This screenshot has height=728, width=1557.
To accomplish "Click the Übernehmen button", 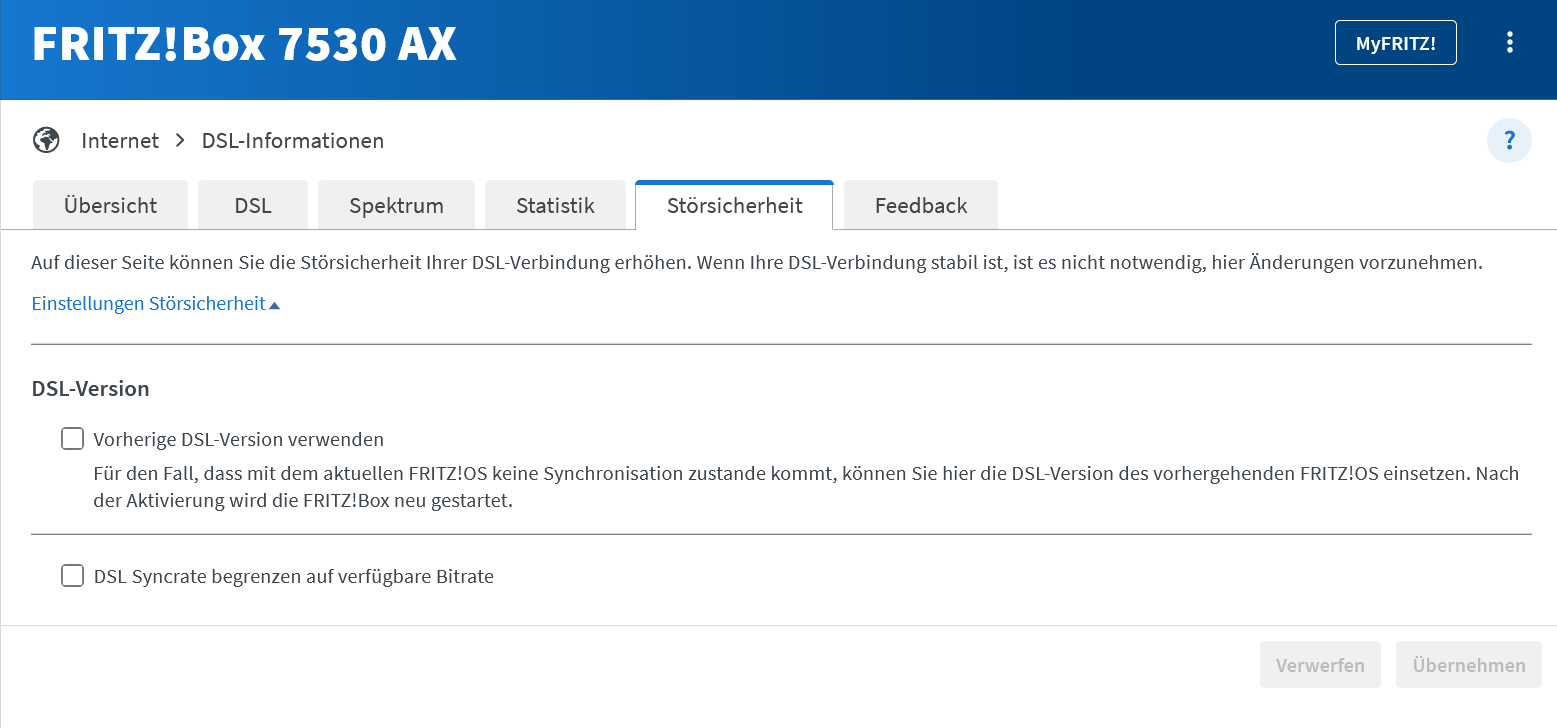I will [1469, 665].
